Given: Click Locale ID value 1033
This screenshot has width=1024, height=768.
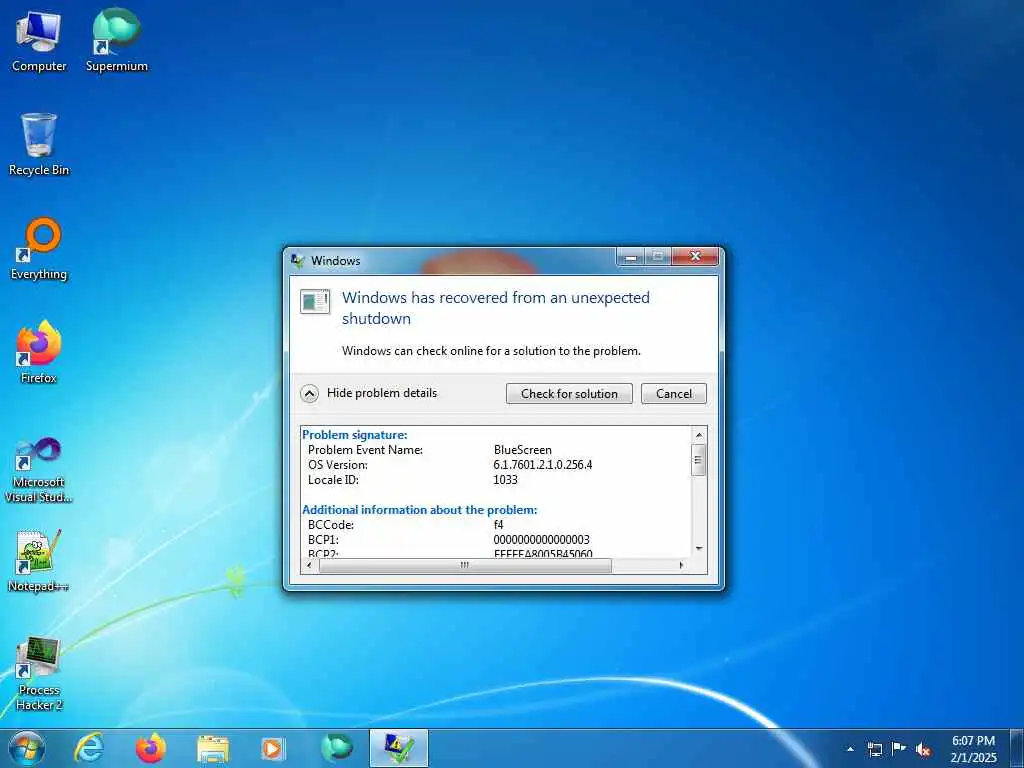Looking at the screenshot, I should pos(505,480).
